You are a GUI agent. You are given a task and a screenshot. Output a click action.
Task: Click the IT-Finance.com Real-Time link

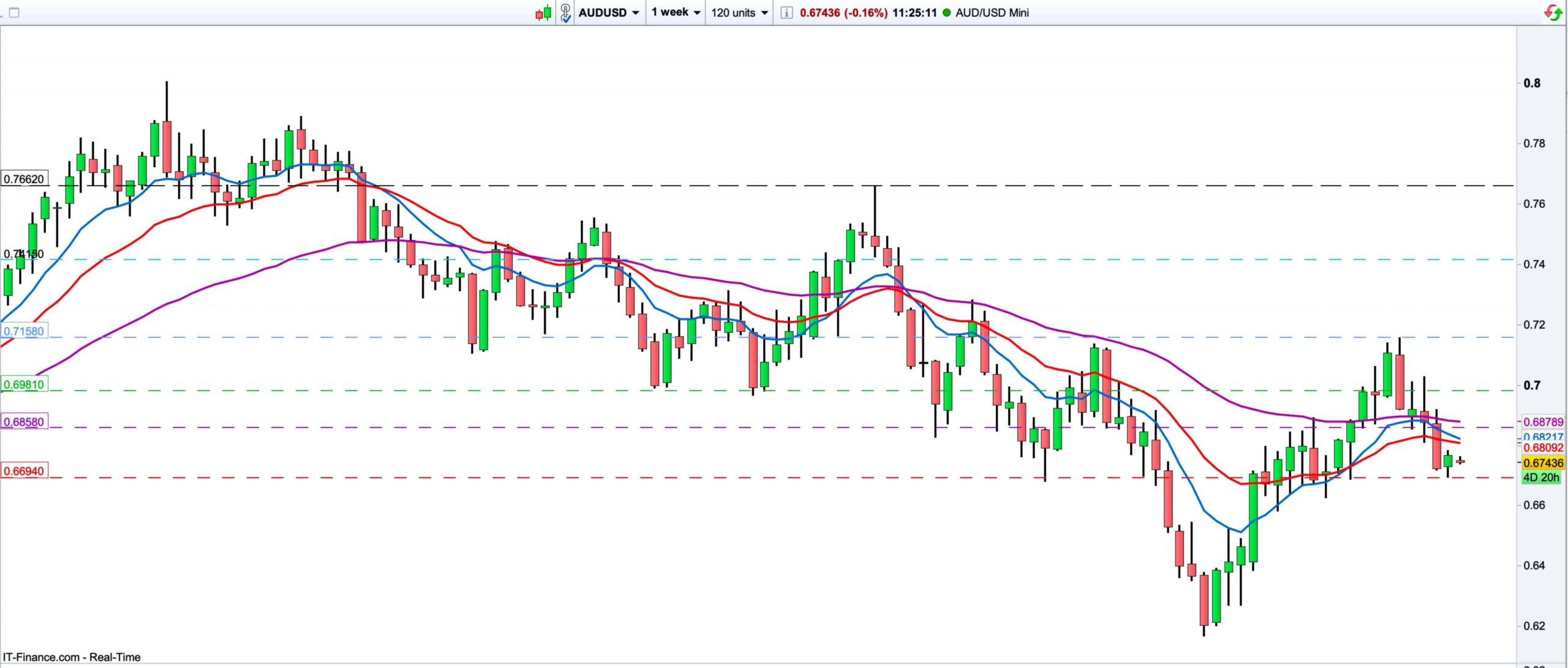72,657
